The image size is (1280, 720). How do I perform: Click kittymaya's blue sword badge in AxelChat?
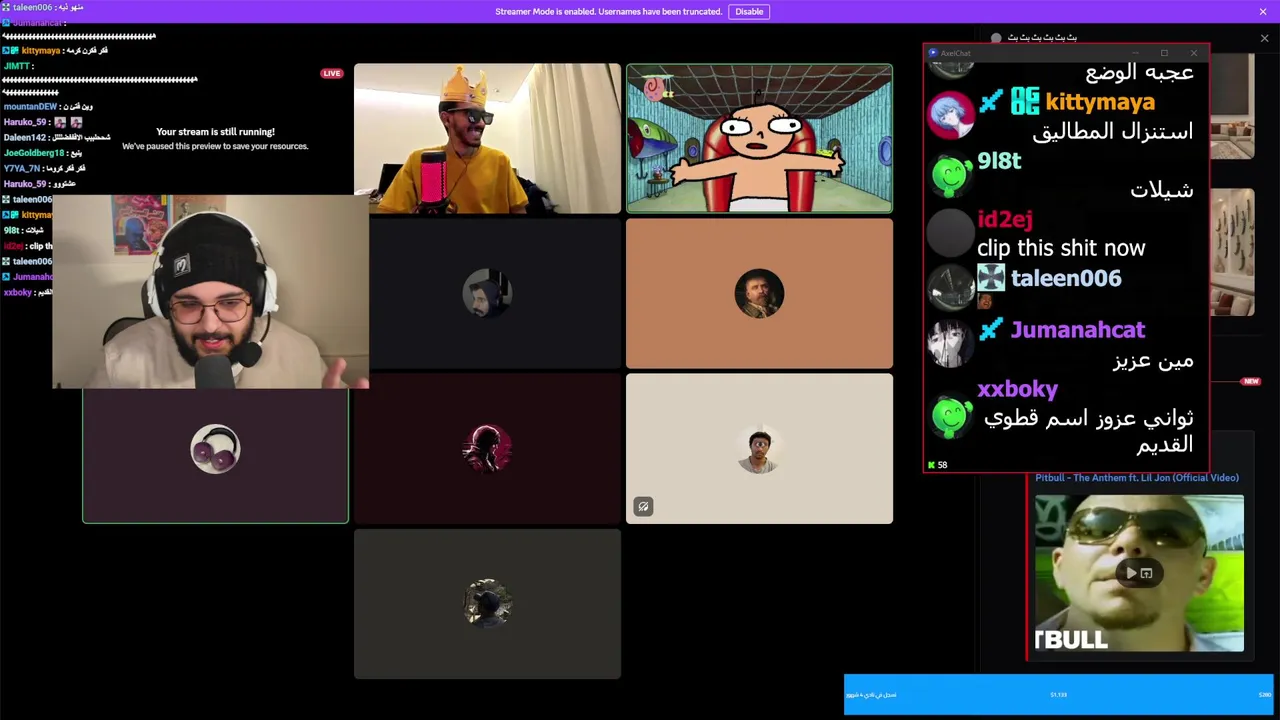click(x=990, y=101)
